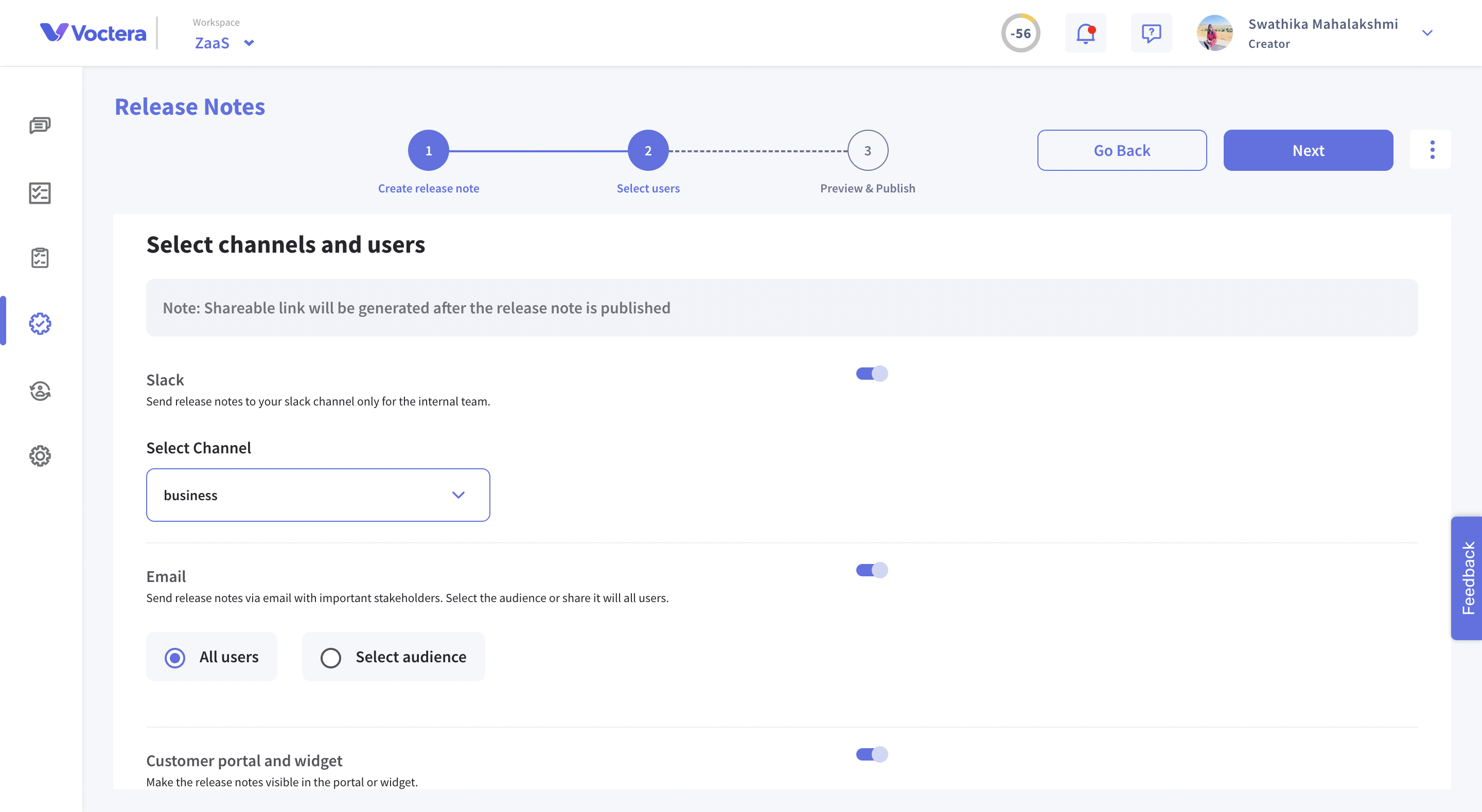The width and height of the screenshot is (1482, 812).
Task: Click the Email section heading
Action: point(166,576)
